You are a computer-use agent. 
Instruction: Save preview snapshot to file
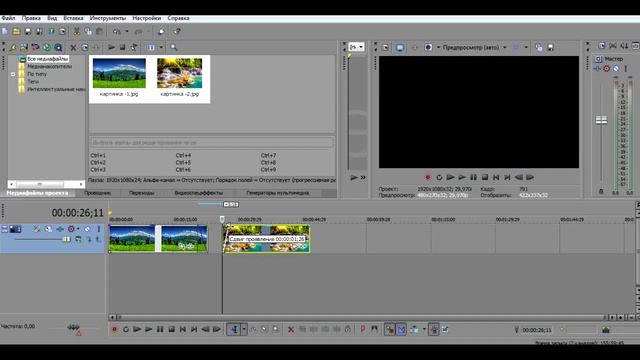(550, 47)
